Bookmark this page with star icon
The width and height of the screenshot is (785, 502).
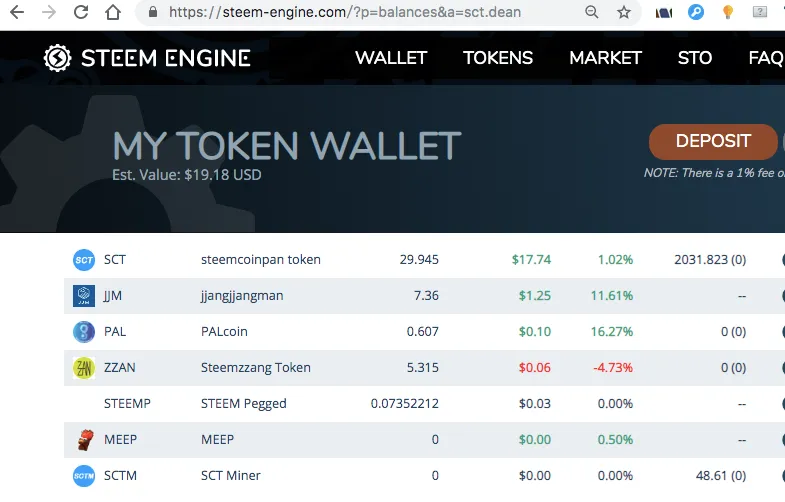click(x=623, y=12)
